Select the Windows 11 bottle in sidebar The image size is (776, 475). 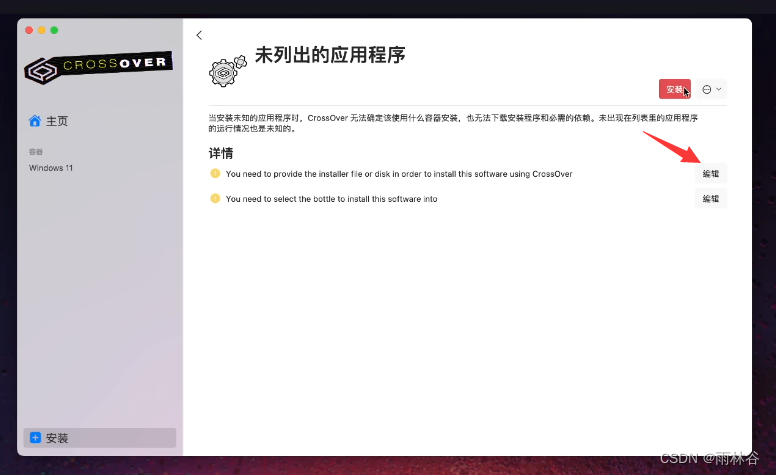[x=51, y=168]
